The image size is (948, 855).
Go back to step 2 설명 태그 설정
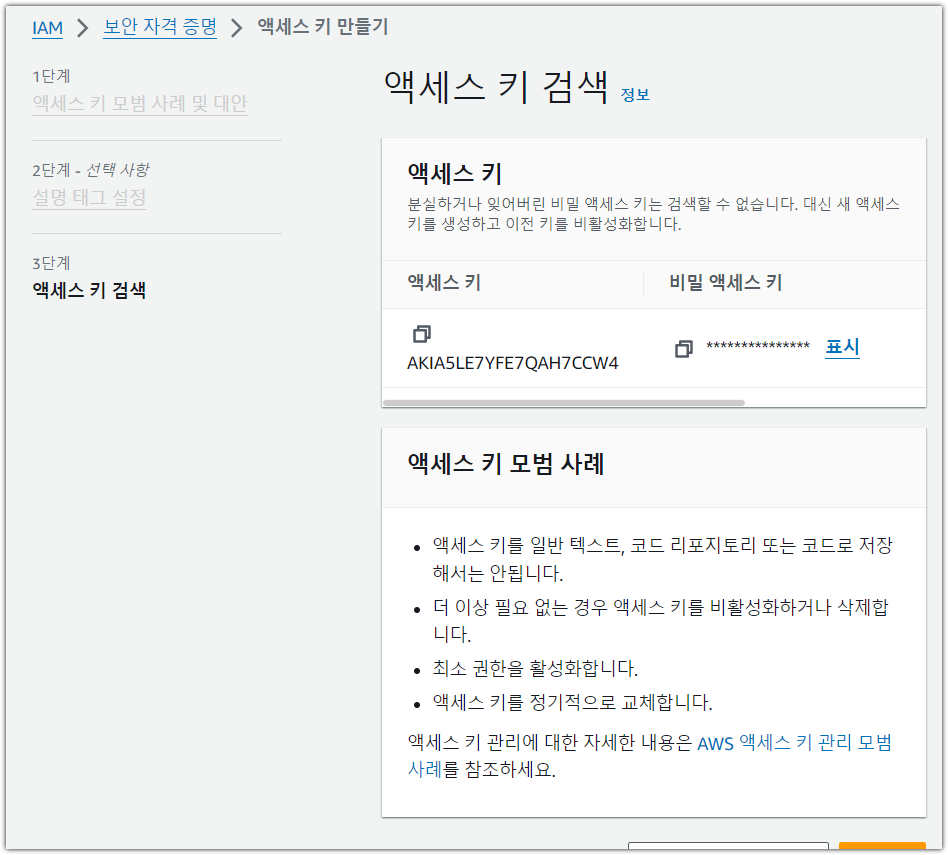(89, 197)
